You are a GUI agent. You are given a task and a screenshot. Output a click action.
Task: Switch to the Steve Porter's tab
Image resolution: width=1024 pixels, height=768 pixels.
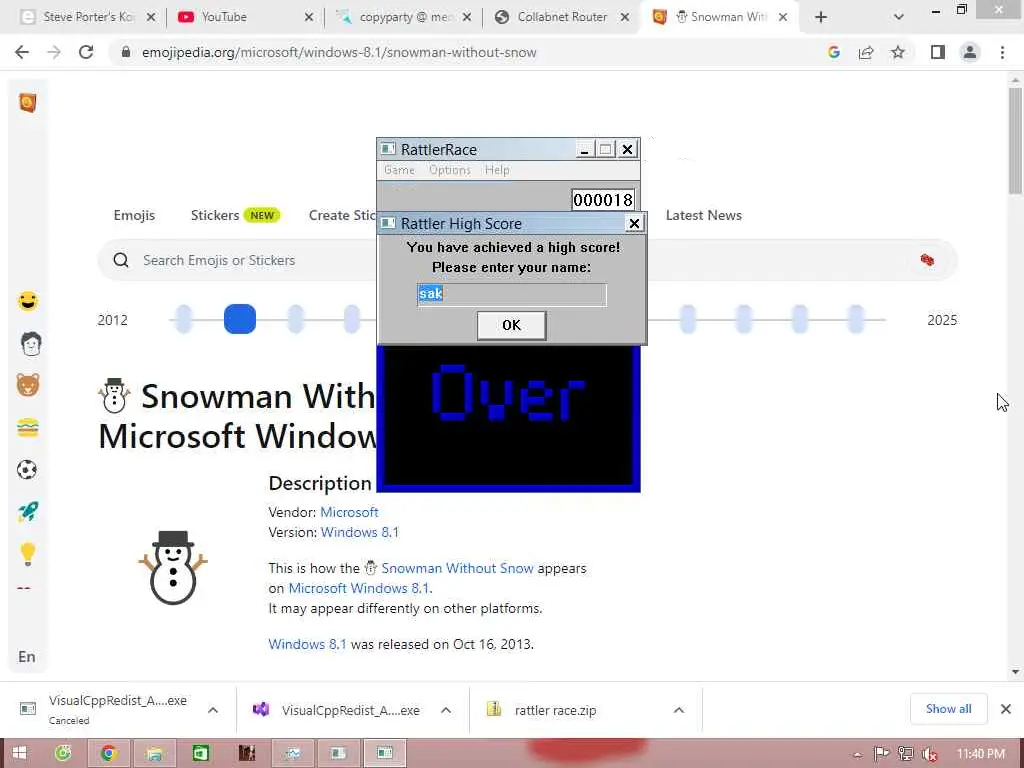click(x=89, y=17)
